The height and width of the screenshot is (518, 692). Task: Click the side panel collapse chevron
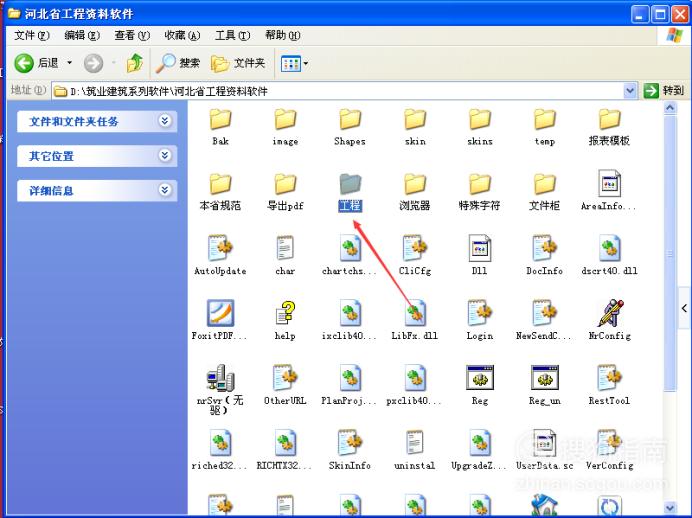(684, 308)
